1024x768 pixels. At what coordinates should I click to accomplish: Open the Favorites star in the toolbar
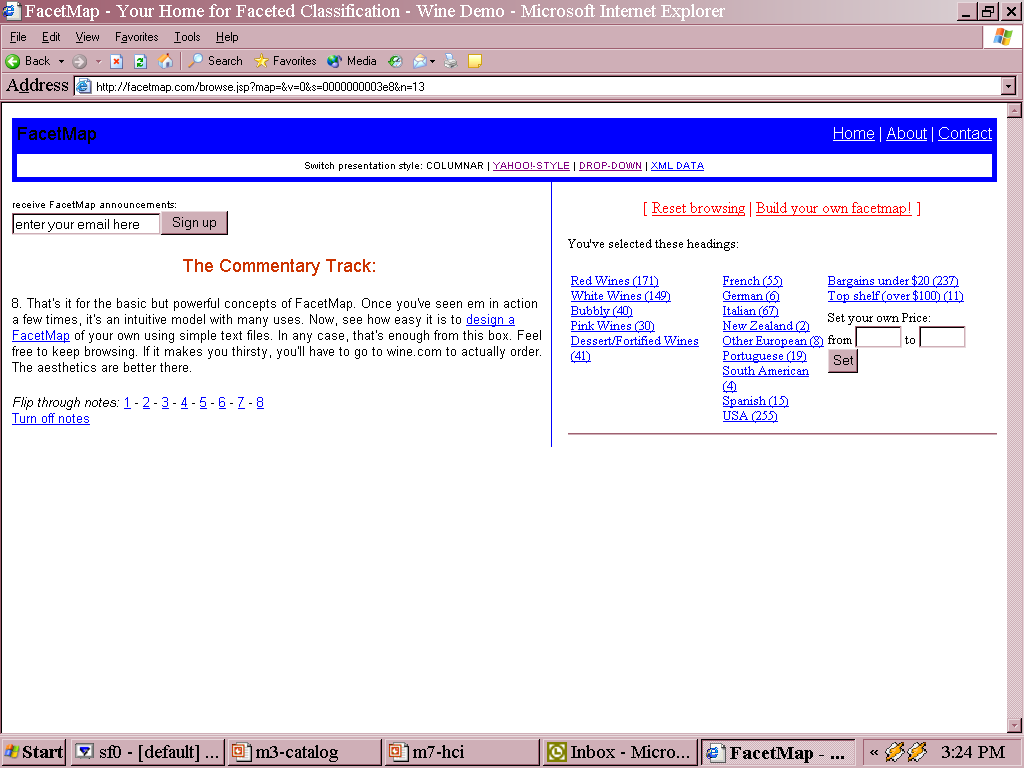[285, 61]
